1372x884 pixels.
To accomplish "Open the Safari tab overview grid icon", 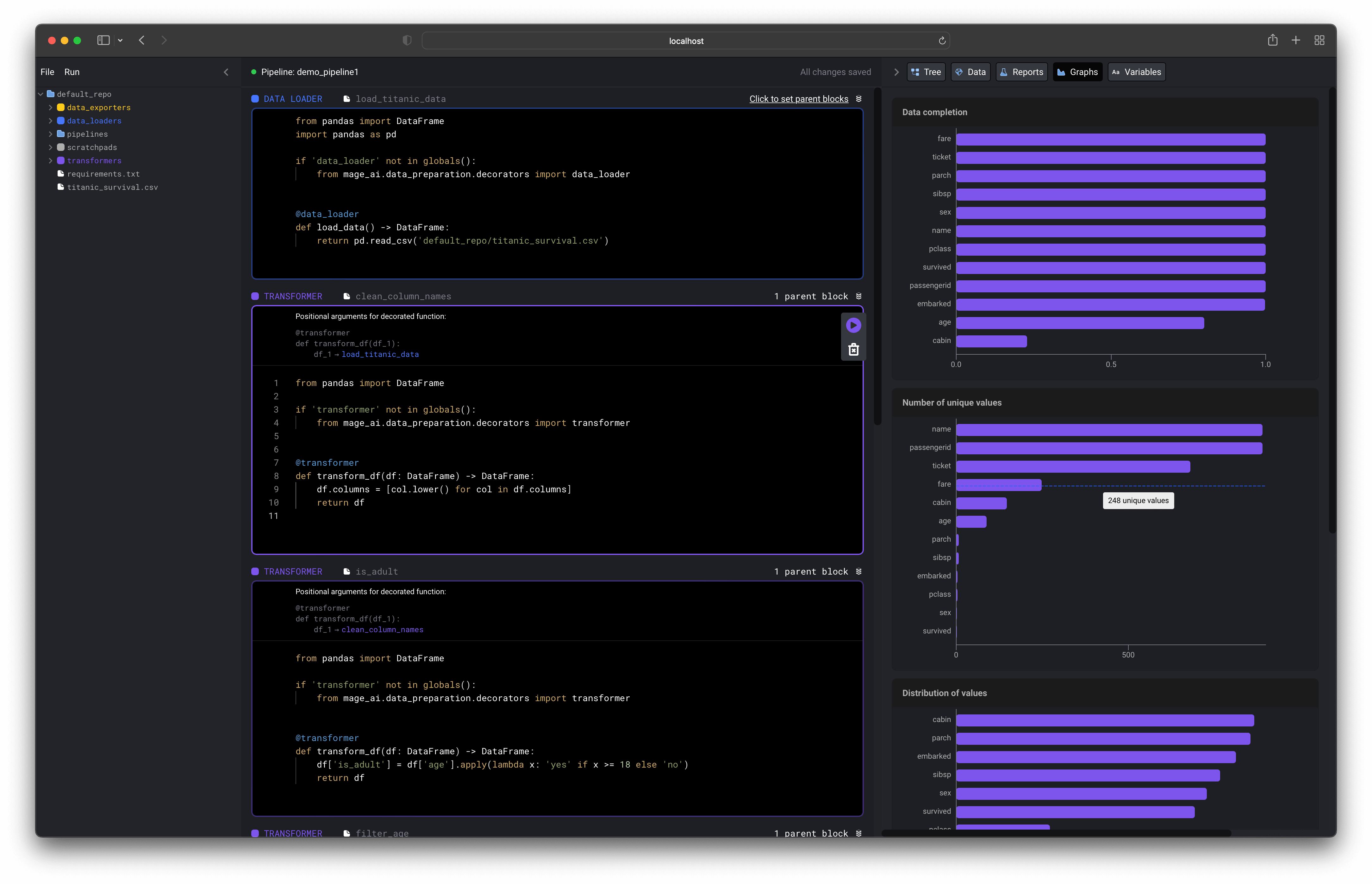I will pos(1319,40).
